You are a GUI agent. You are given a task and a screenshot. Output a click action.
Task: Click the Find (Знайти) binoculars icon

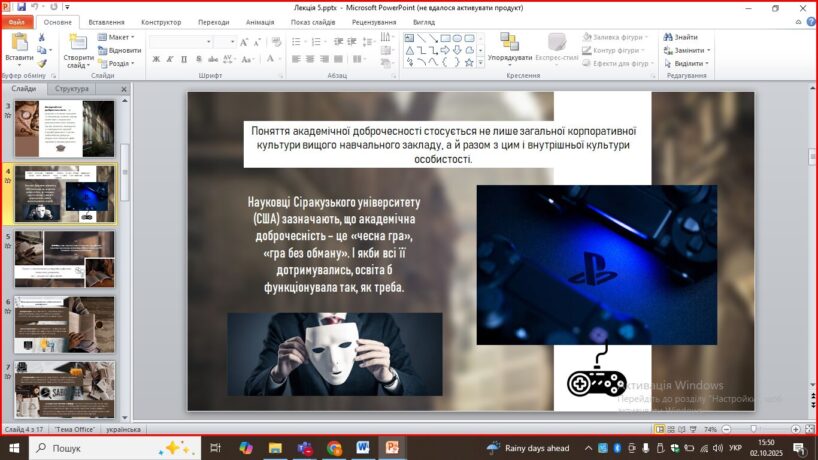(x=667, y=37)
